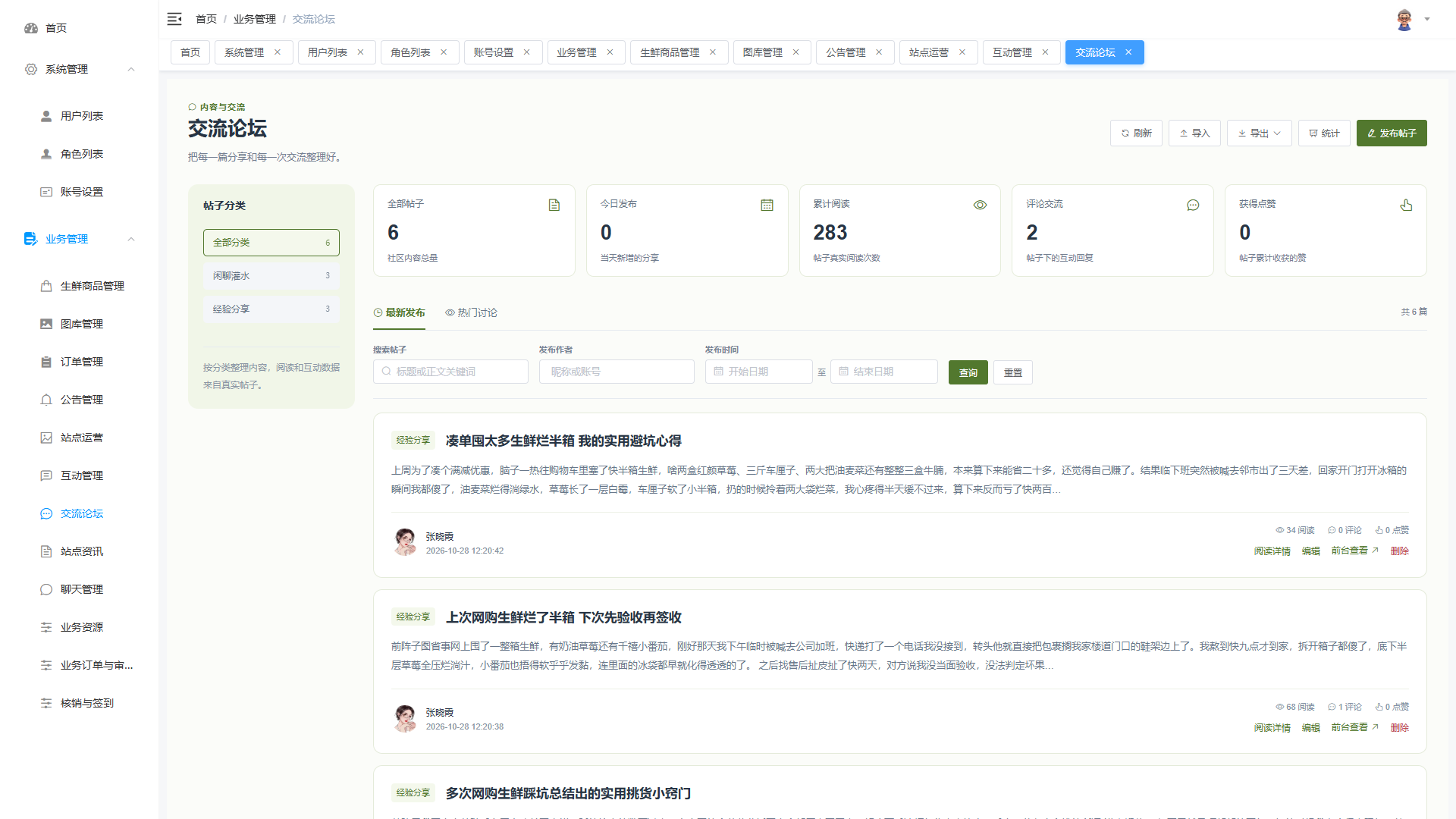Screen dimensions: 1456x819
Task: Click 阅读详情 on 凑单囤太多生鲜烂半箱 post
Action: pos(1272,551)
